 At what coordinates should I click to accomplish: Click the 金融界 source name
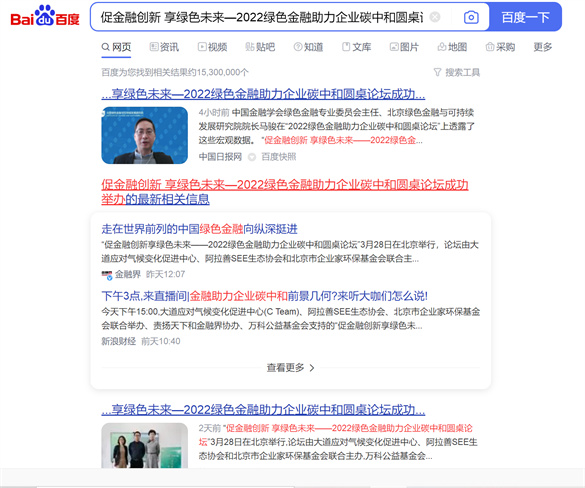[128, 274]
